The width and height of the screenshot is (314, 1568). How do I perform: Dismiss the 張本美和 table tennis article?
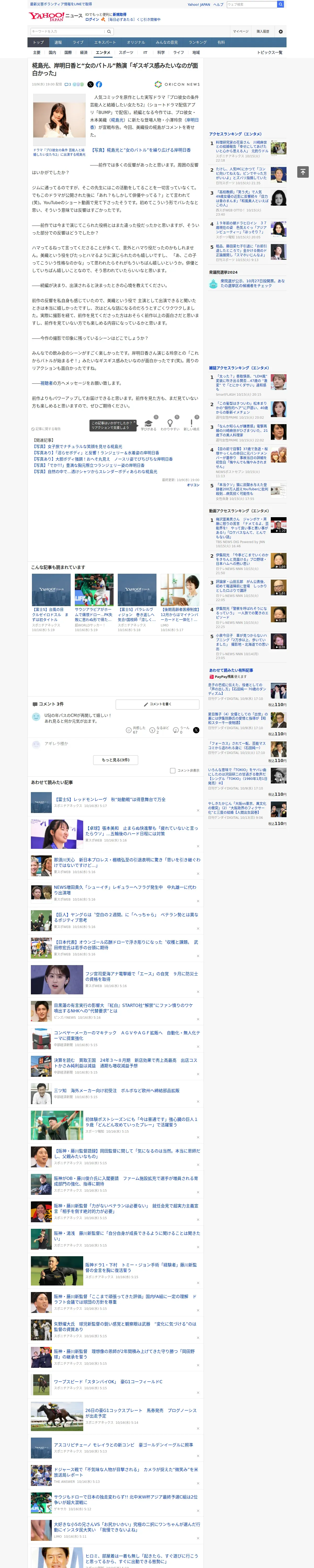click(198, 846)
